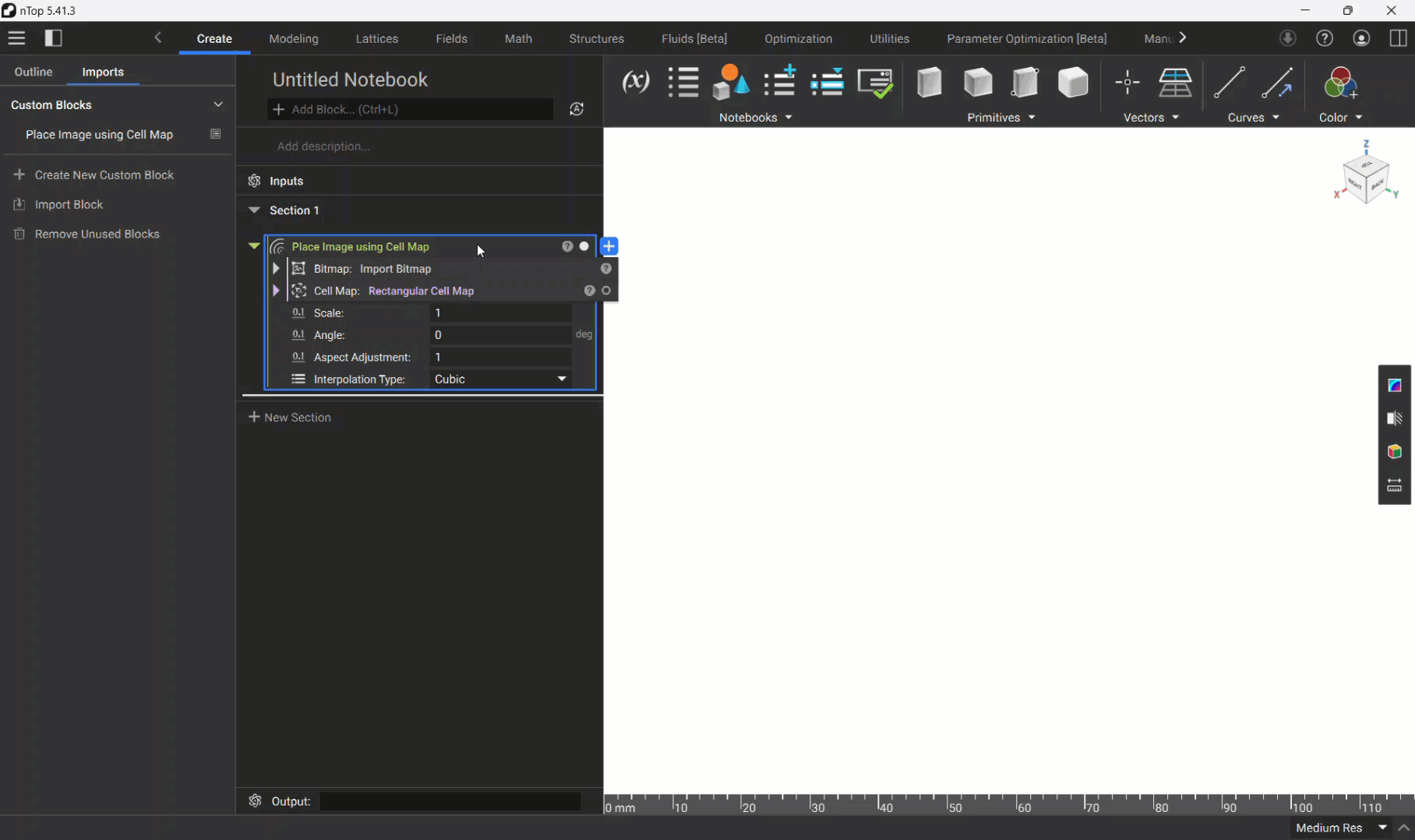Select the line curve icon
This screenshot has height=840, width=1415.
(1229, 82)
